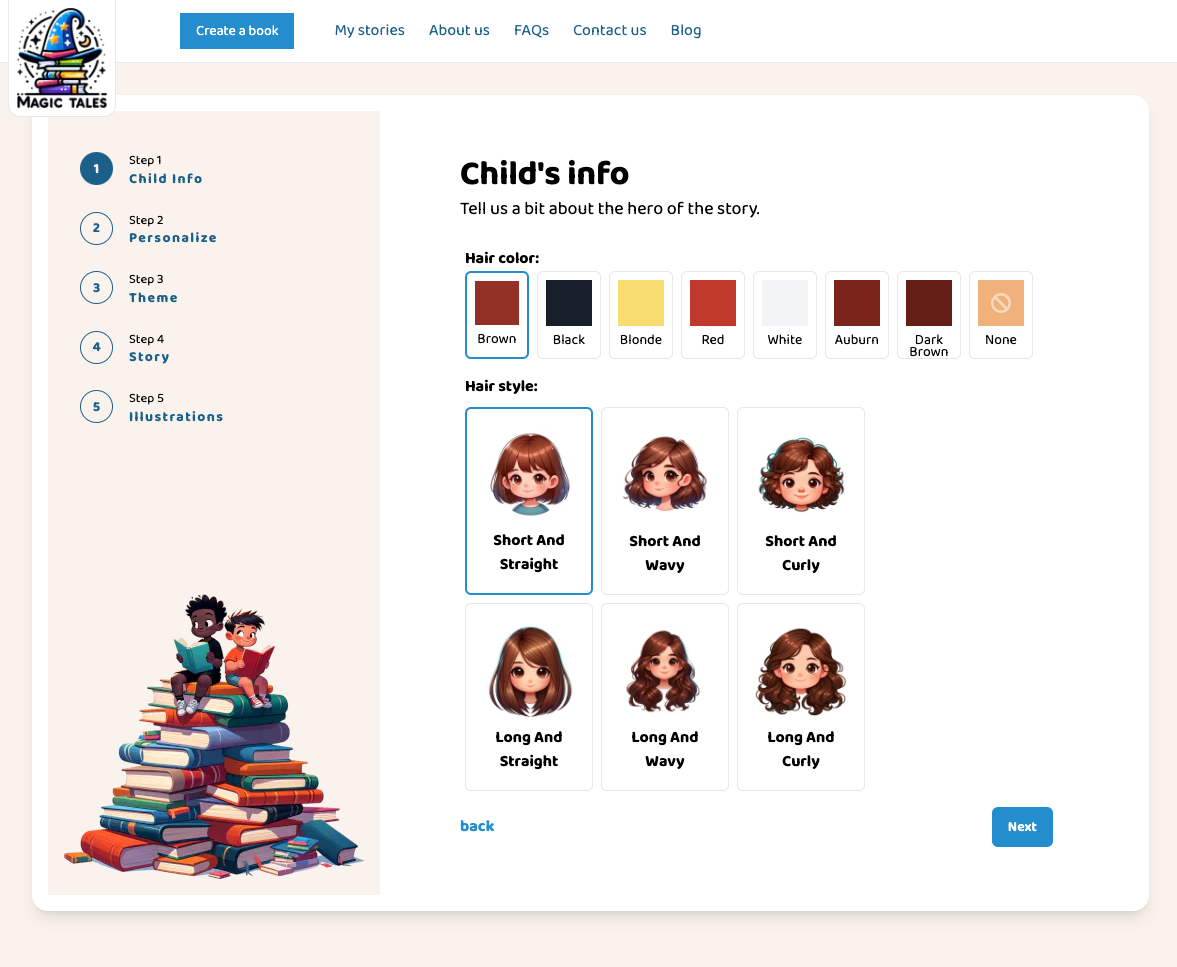1177x967 pixels.
Task: Go to Step 1 Child Info circle
Action: coord(96,169)
